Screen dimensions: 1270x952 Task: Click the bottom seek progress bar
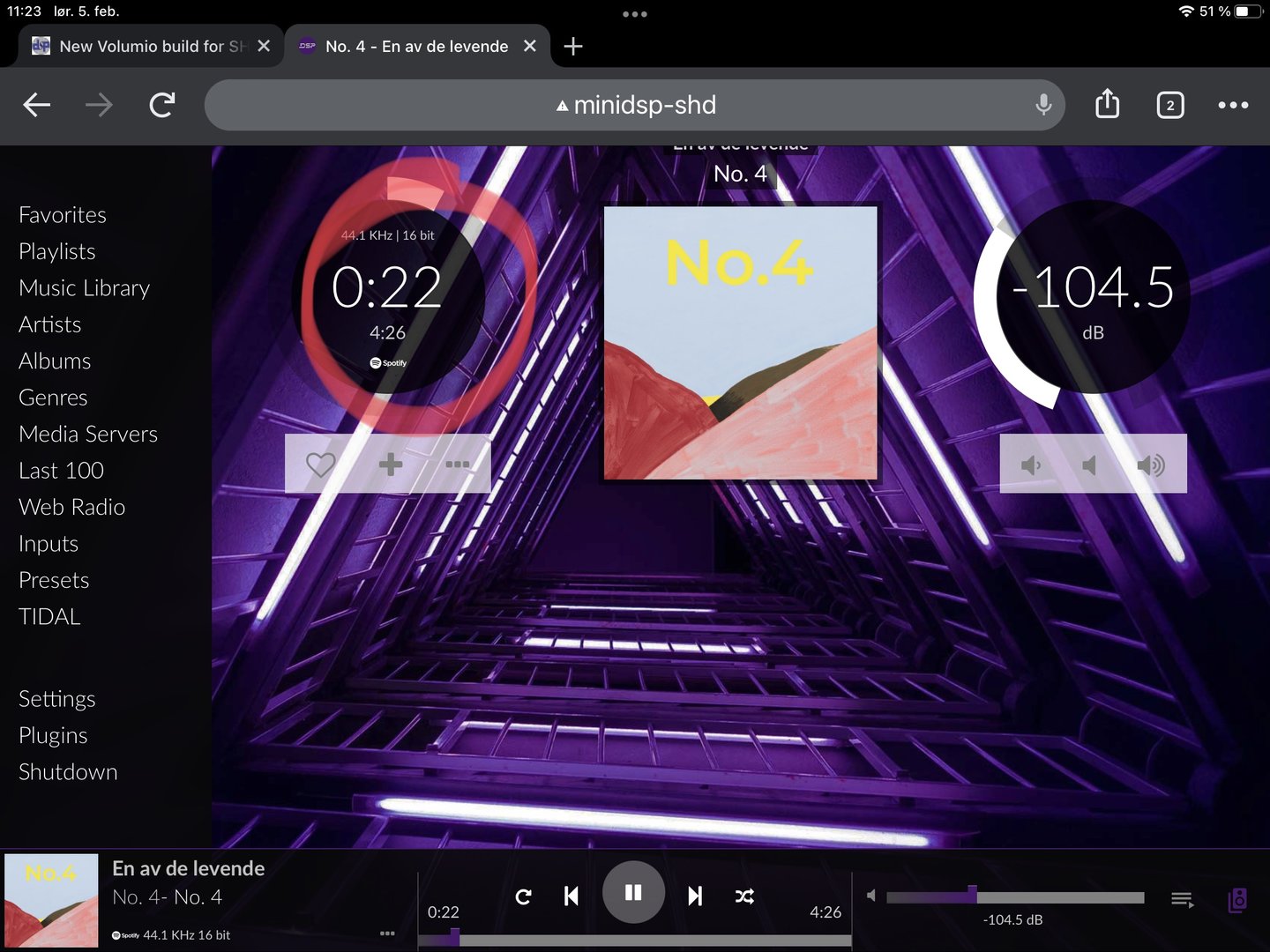point(635,941)
